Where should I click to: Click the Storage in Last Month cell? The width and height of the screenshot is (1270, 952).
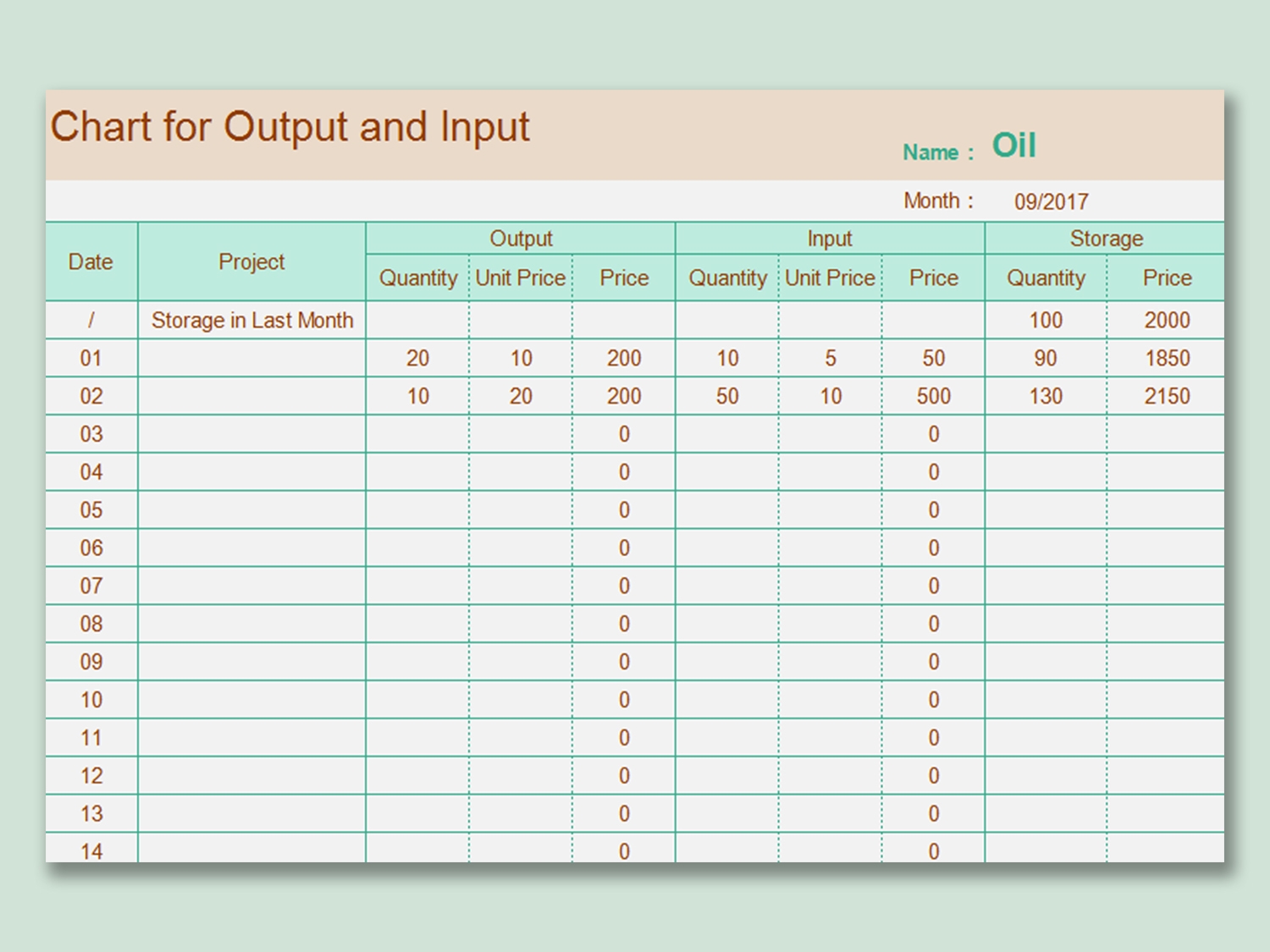(251, 320)
